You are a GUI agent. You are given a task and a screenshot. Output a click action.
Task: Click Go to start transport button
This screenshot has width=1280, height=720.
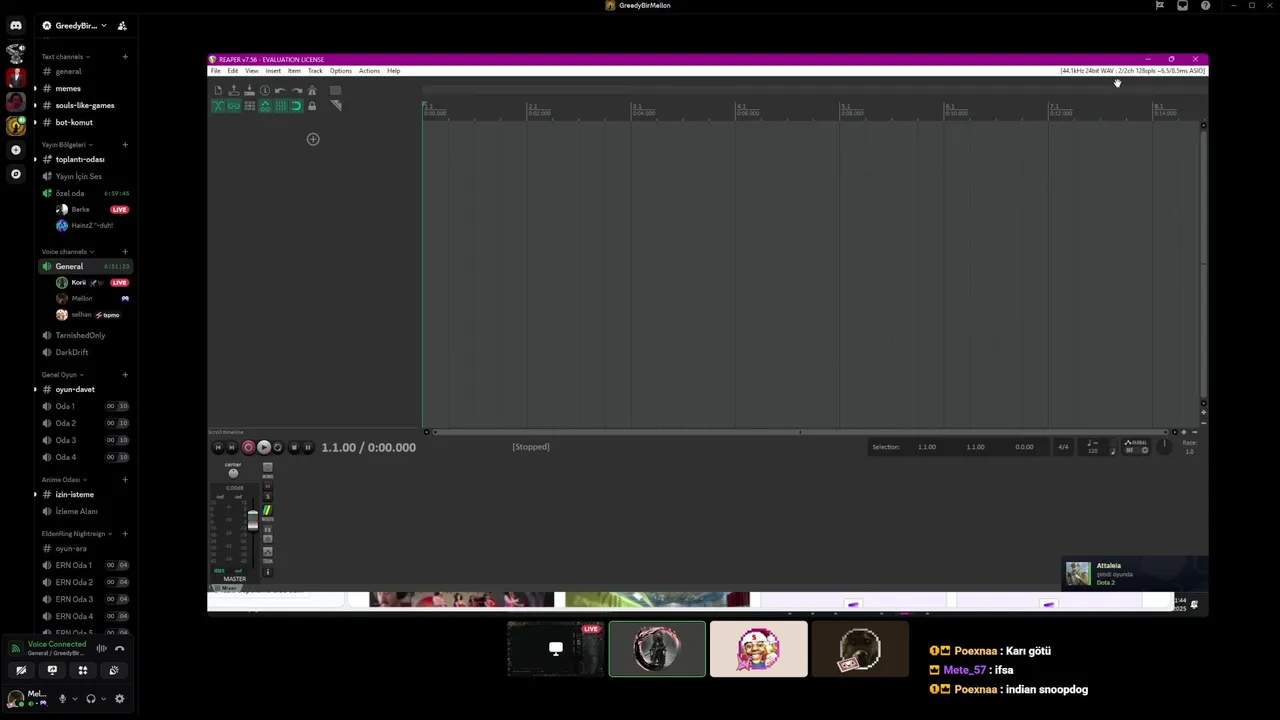[x=218, y=448]
